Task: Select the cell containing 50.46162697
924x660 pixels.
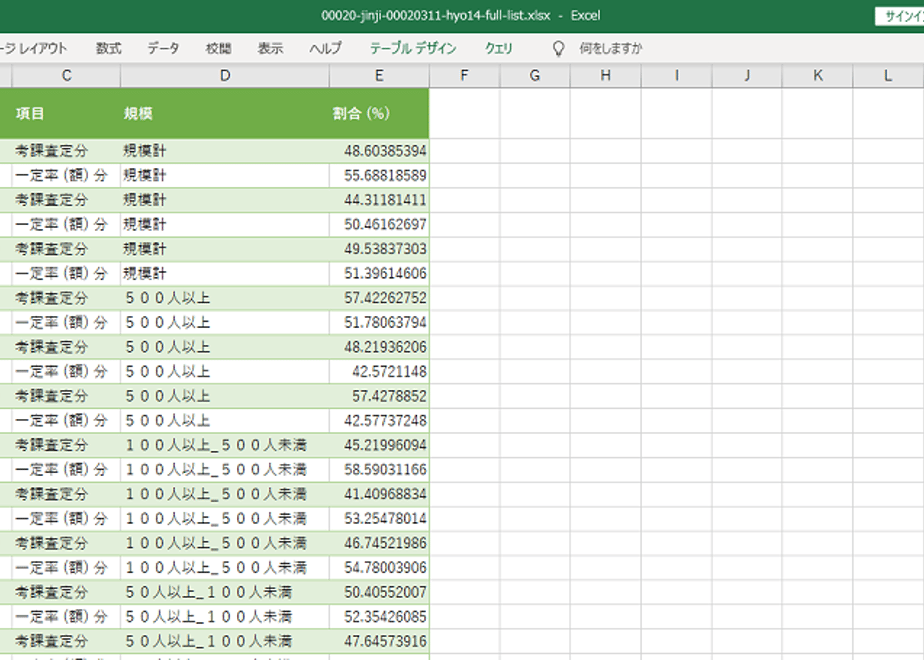Action: [379, 225]
